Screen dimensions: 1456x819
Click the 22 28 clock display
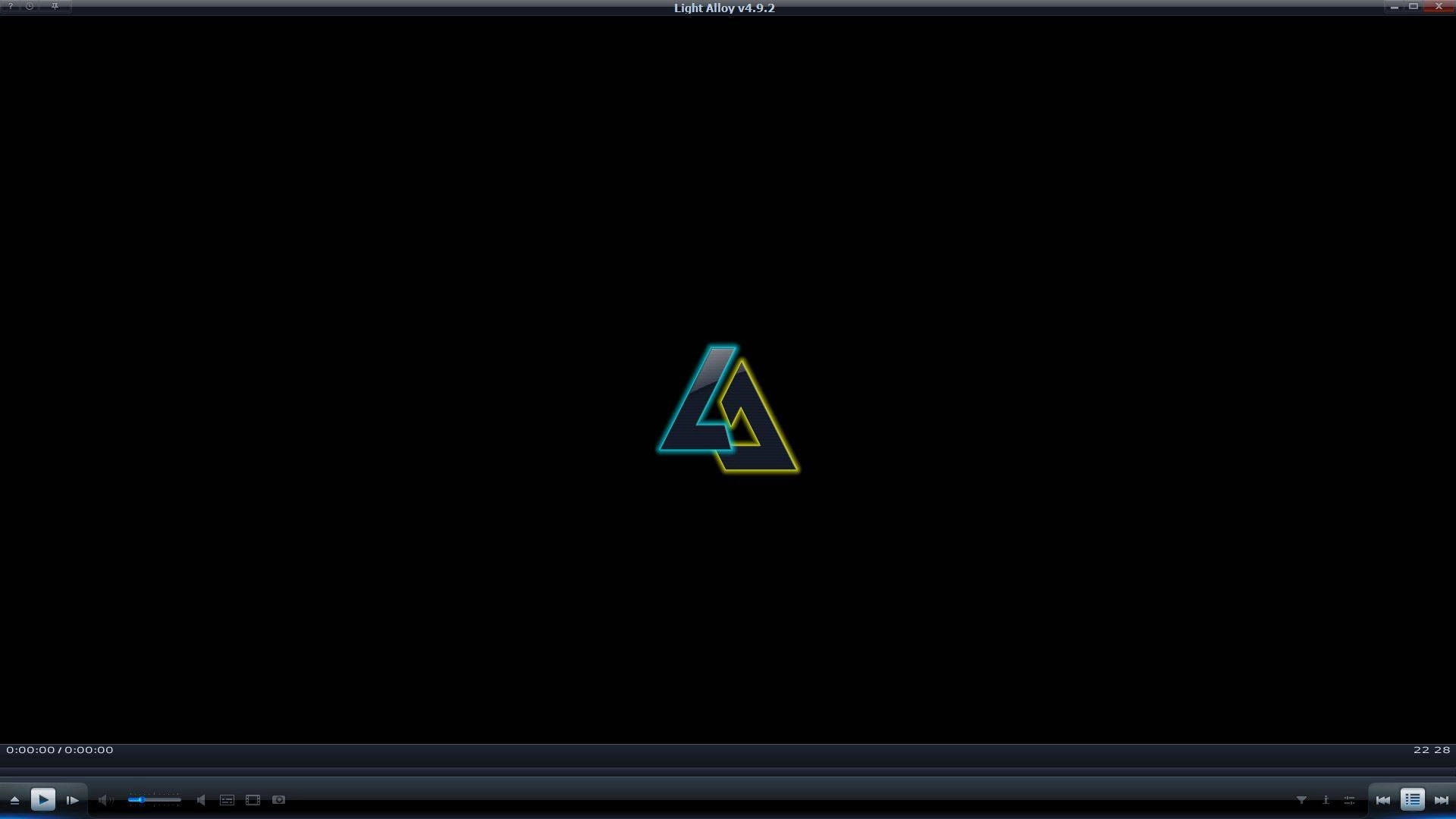(x=1432, y=750)
